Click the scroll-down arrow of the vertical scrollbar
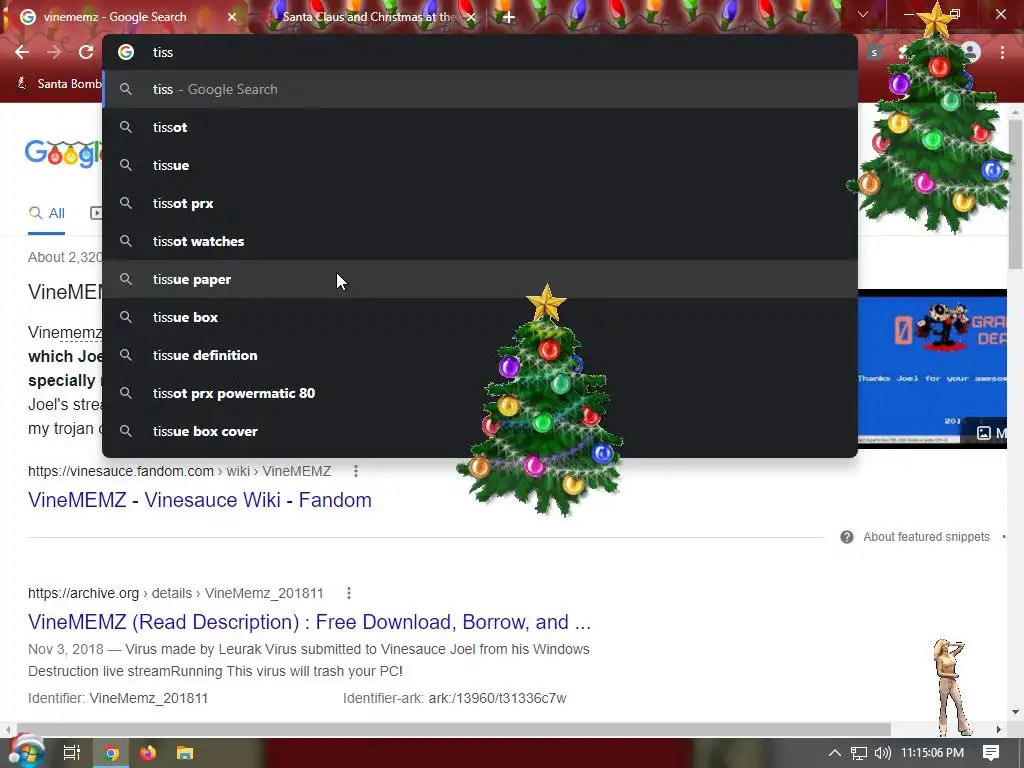 1015,712
